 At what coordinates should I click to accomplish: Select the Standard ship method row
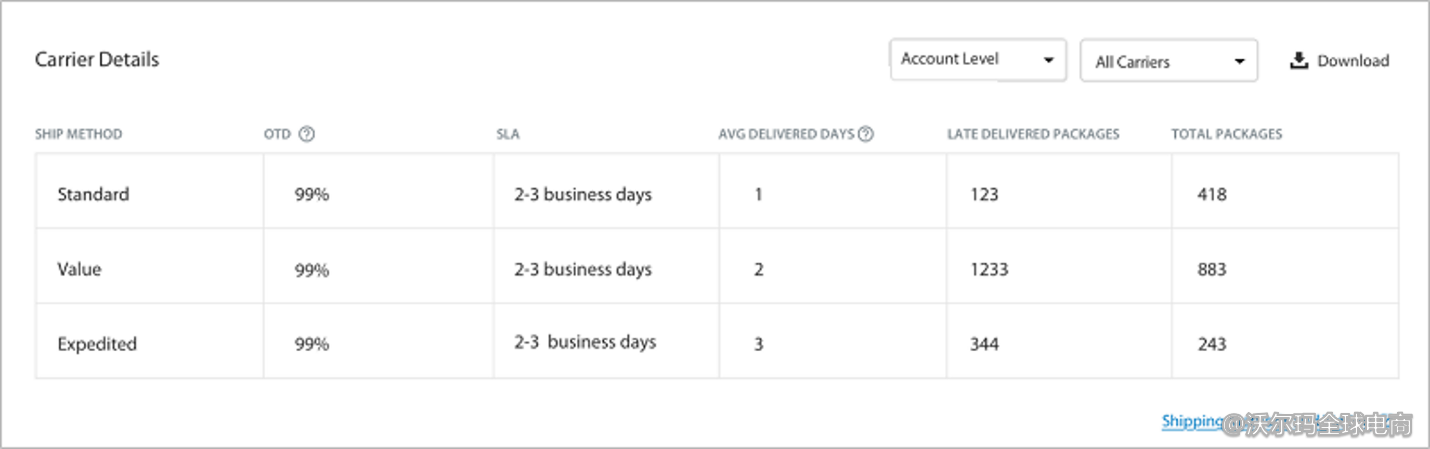coord(93,195)
